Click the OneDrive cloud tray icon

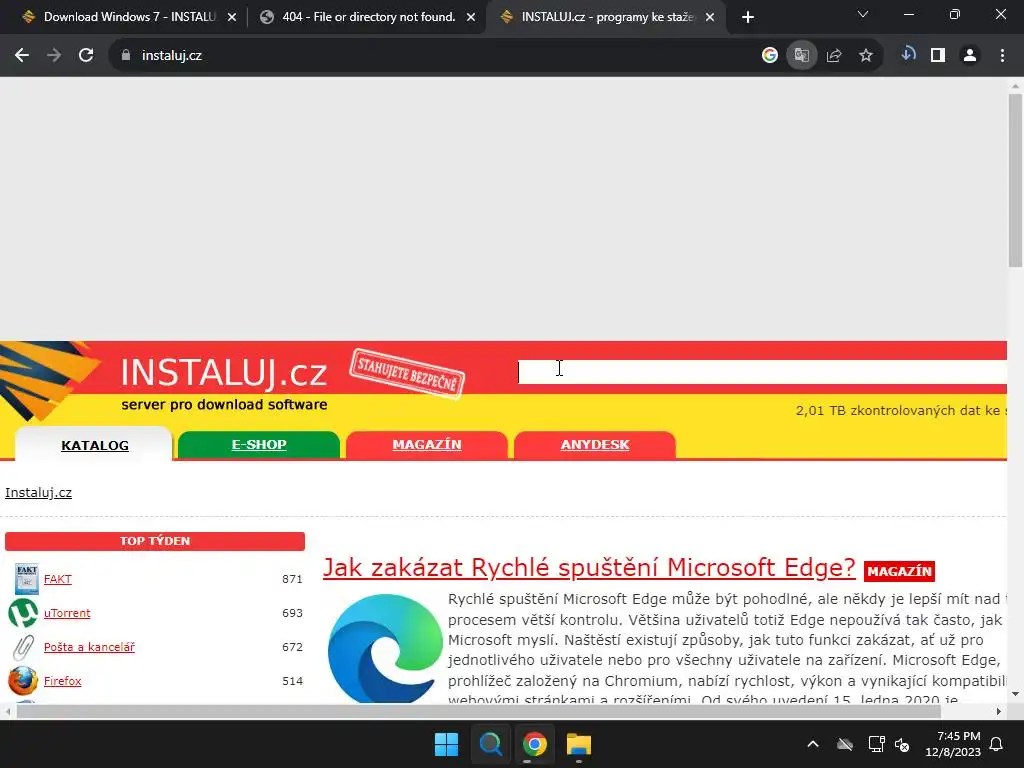[845, 744]
